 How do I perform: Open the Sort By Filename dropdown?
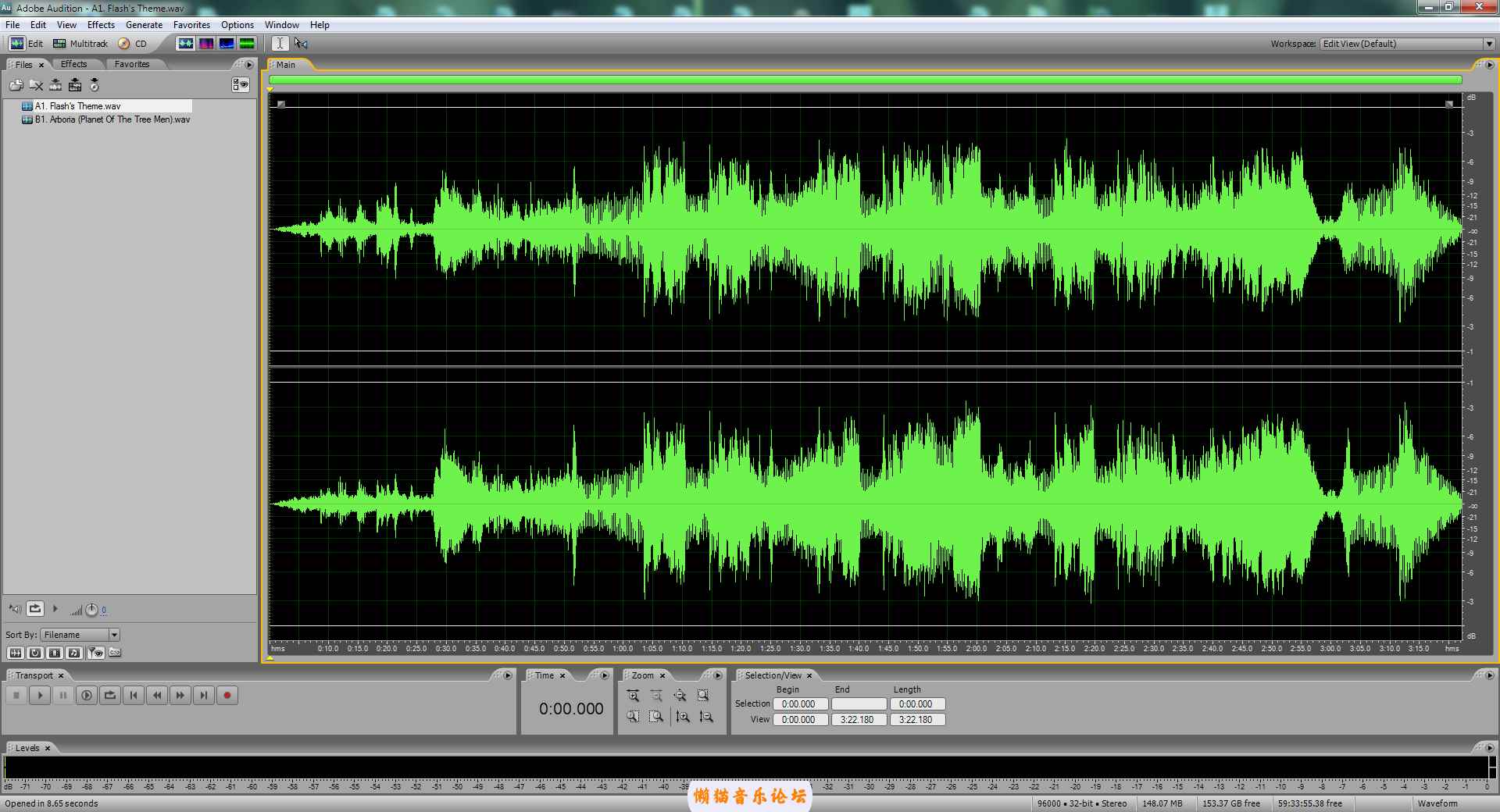[114, 635]
